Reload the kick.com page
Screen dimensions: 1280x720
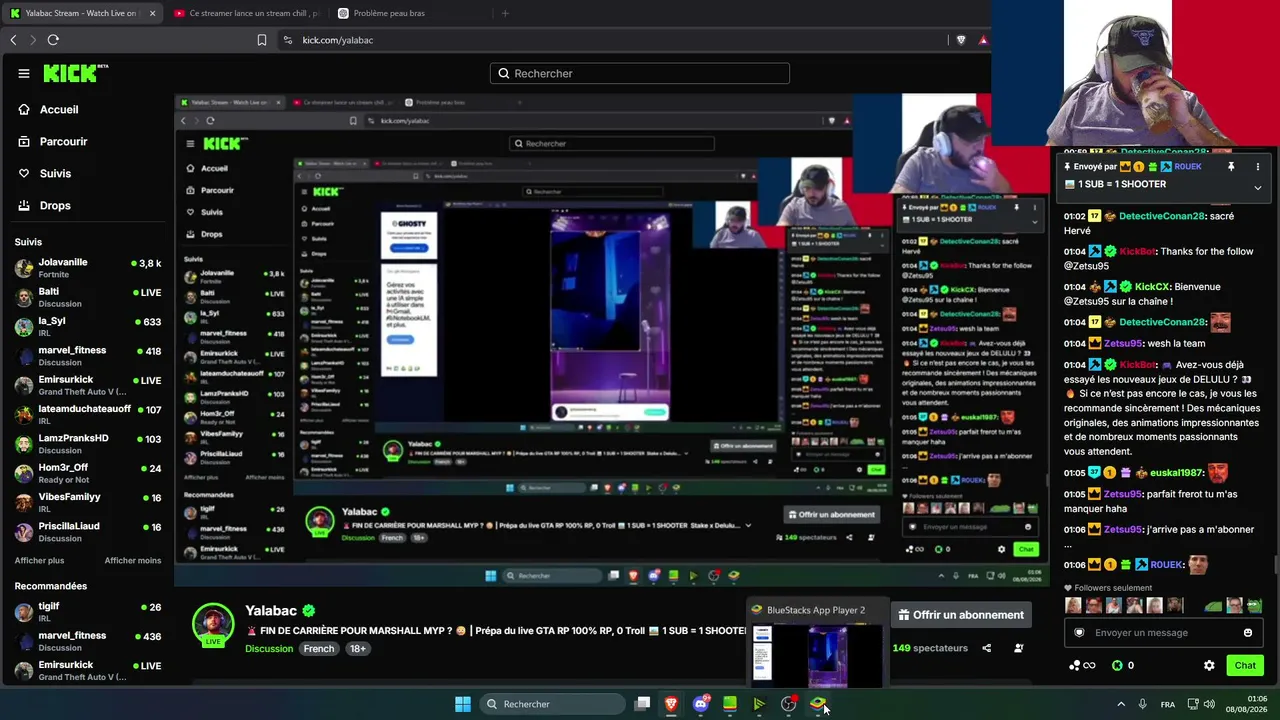(x=53, y=40)
